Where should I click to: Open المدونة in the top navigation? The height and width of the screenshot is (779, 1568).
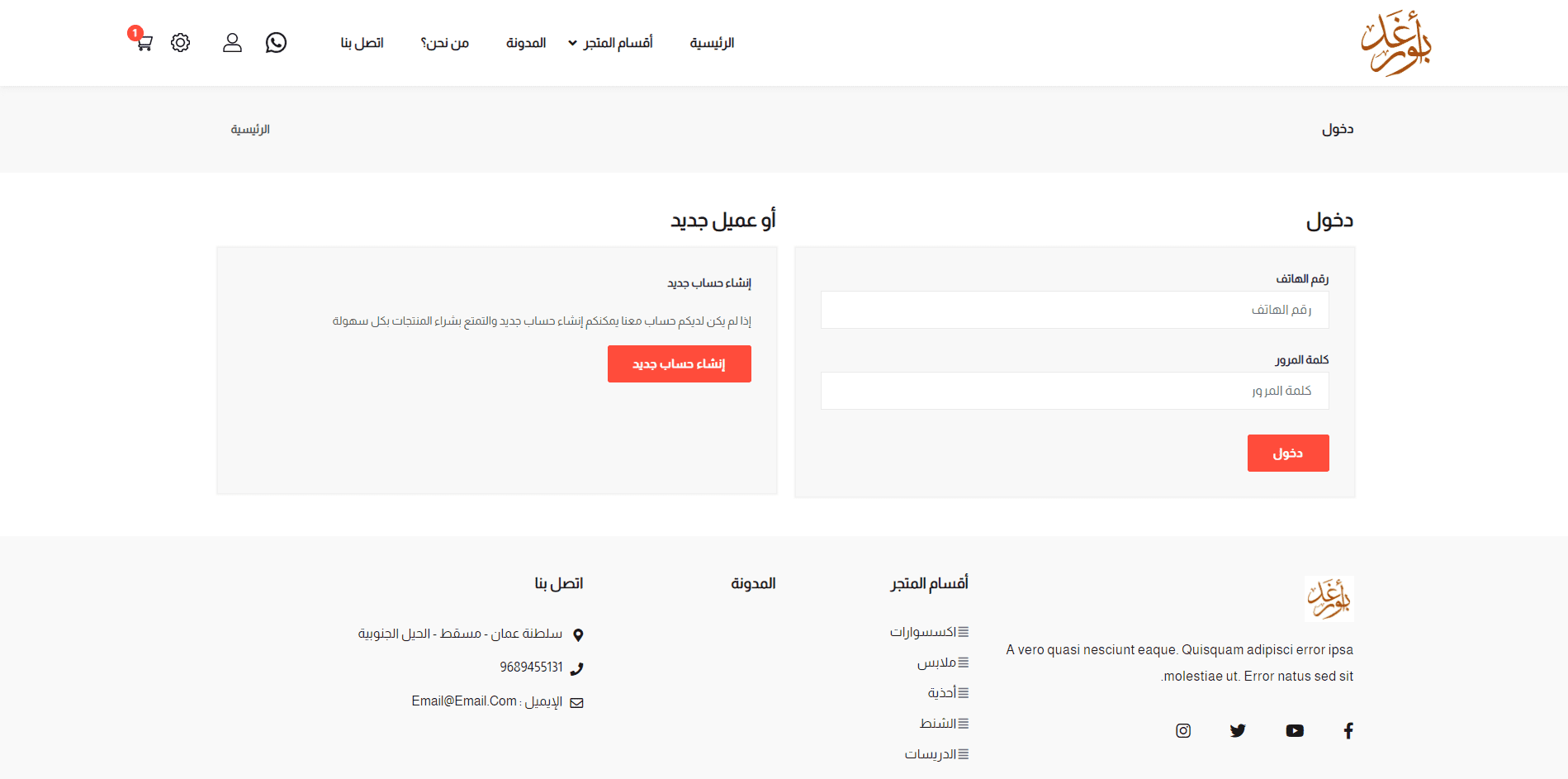pos(526,43)
